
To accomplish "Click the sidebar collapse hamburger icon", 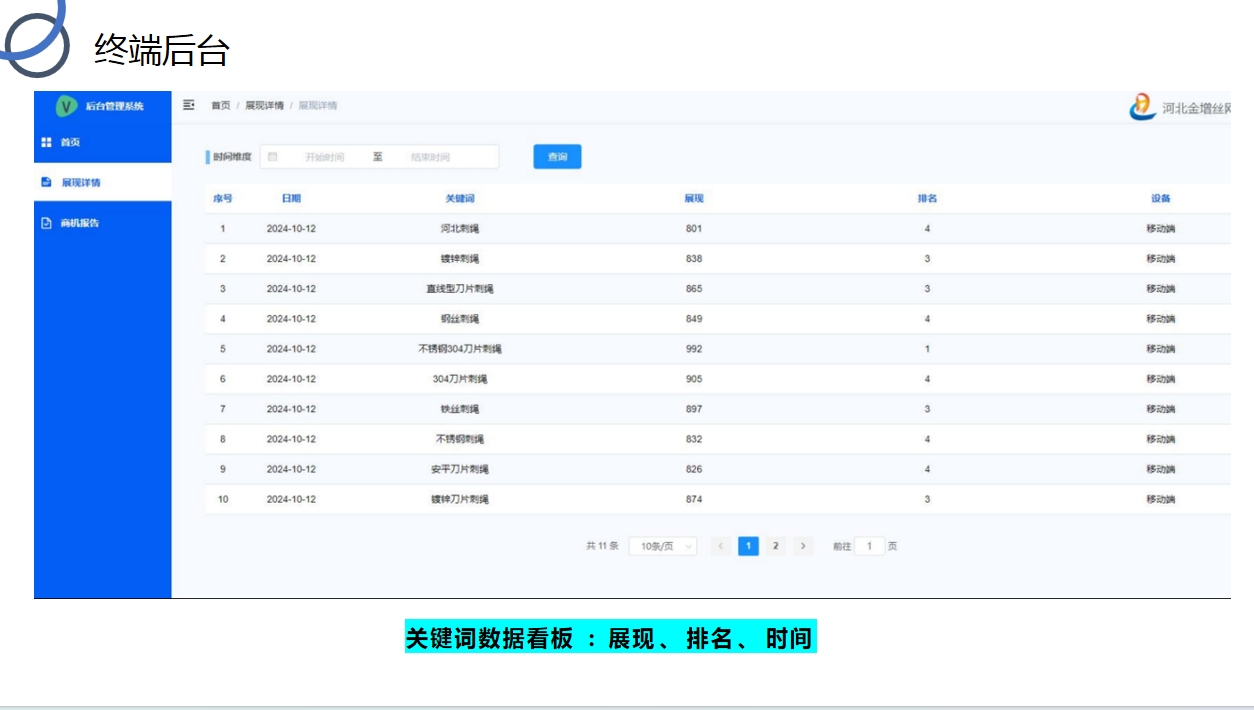I will pyautogui.click(x=189, y=105).
